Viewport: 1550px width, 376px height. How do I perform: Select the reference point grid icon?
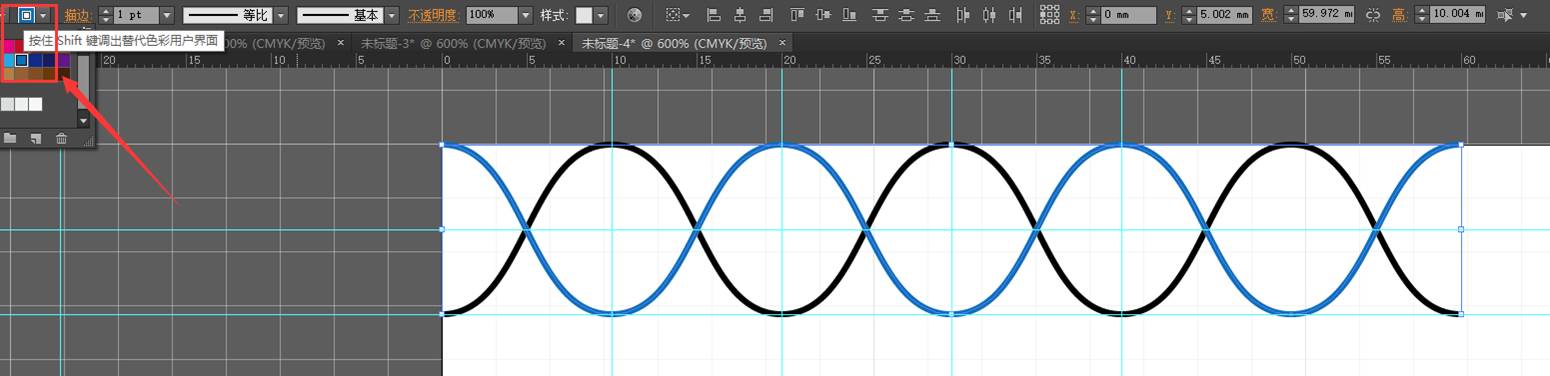(1049, 15)
